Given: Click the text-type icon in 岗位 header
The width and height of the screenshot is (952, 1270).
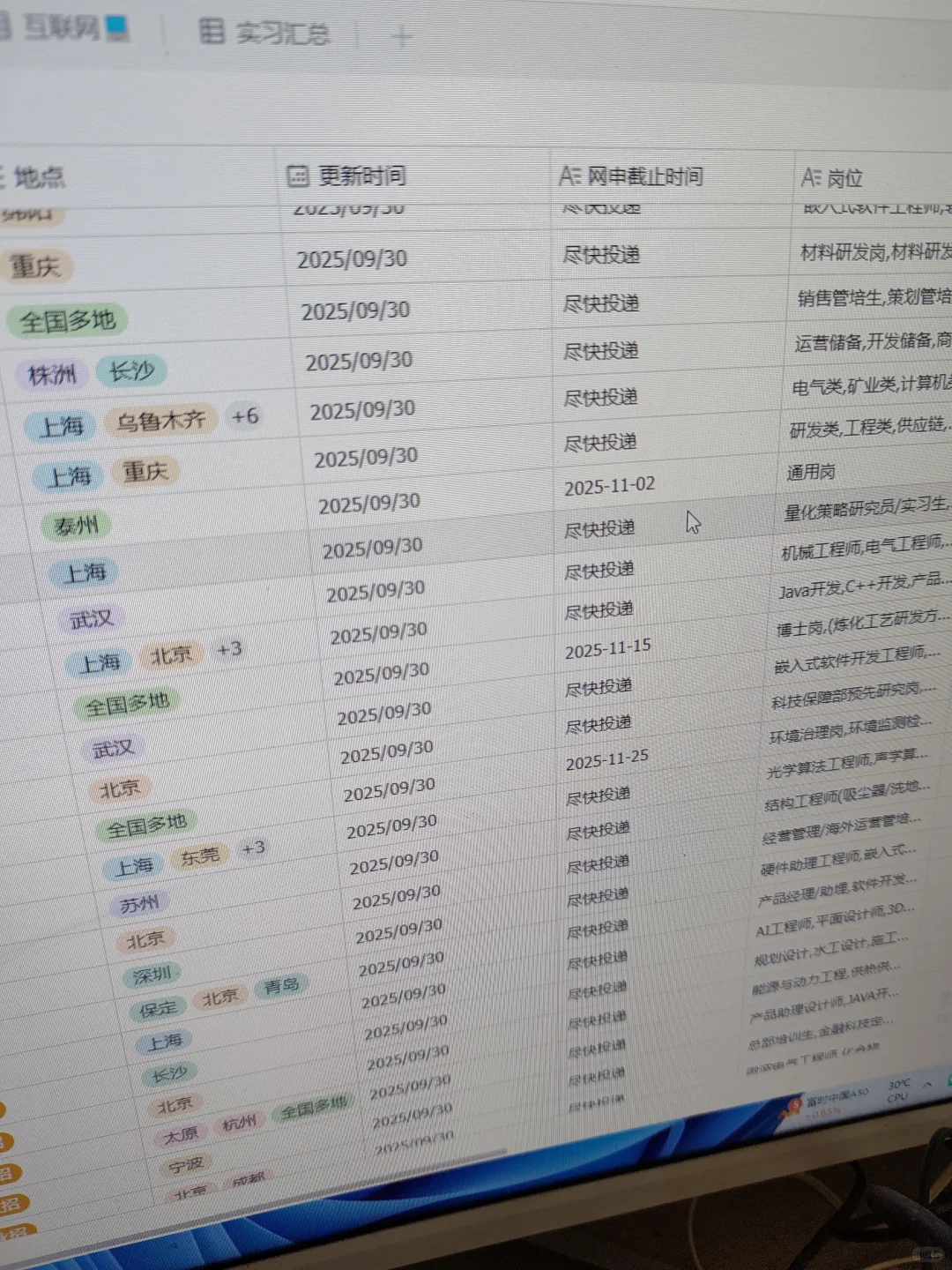Looking at the screenshot, I should pos(812,177).
